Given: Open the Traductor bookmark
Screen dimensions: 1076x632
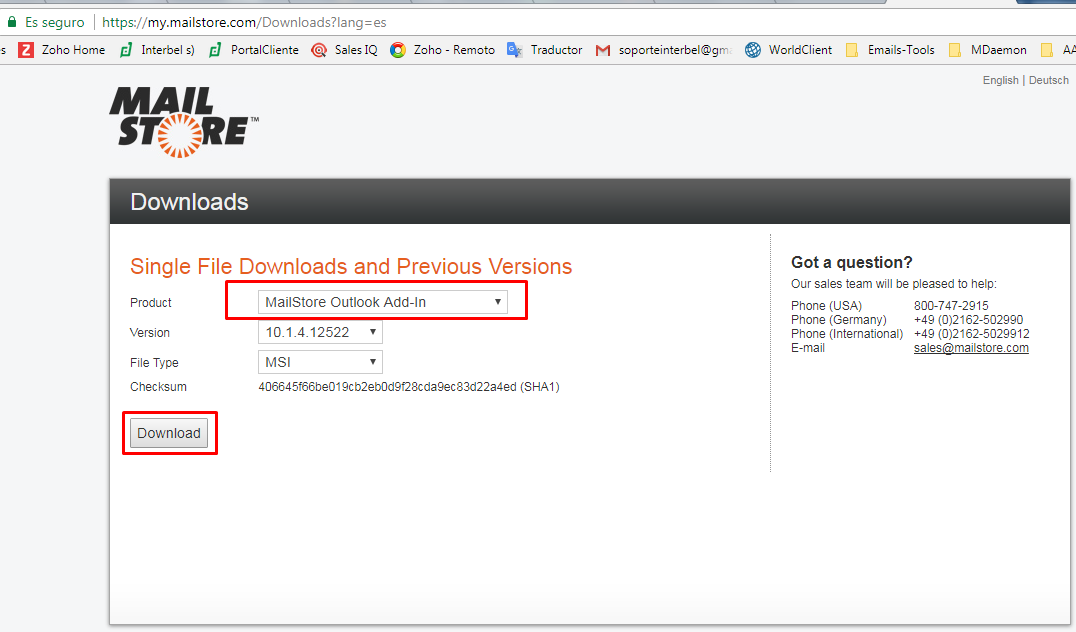Looking at the screenshot, I should tap(545, 50).
